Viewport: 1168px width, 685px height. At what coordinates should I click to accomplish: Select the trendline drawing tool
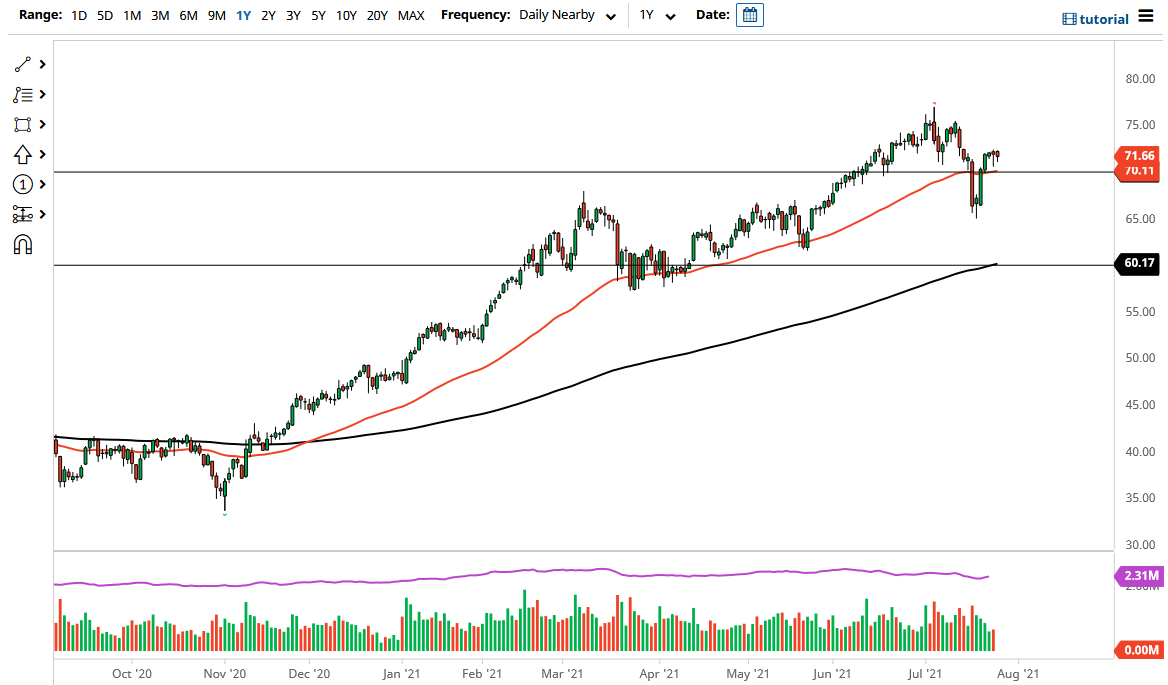pos(21,64)
